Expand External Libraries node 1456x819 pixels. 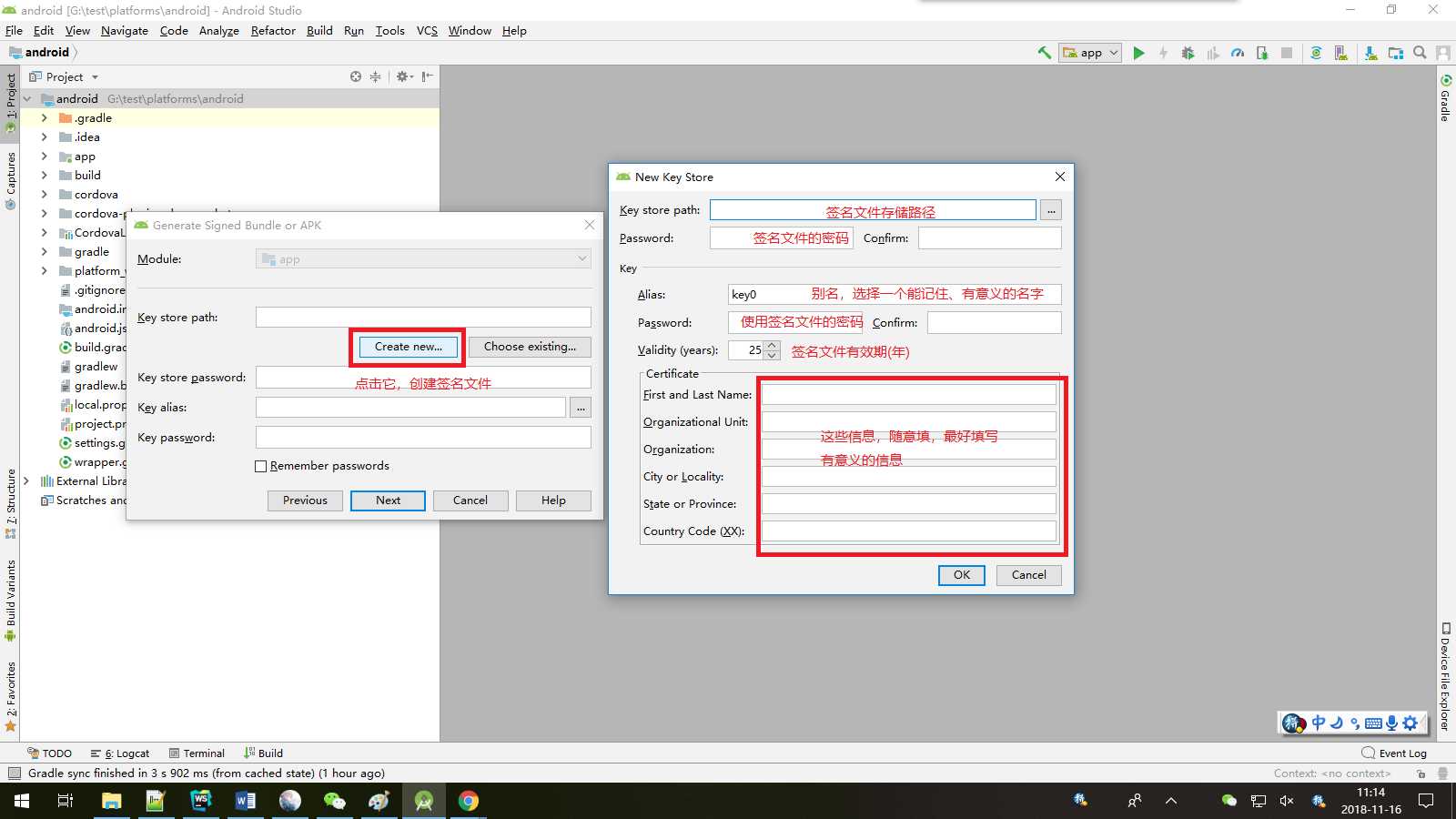click(x=26, y=481)
